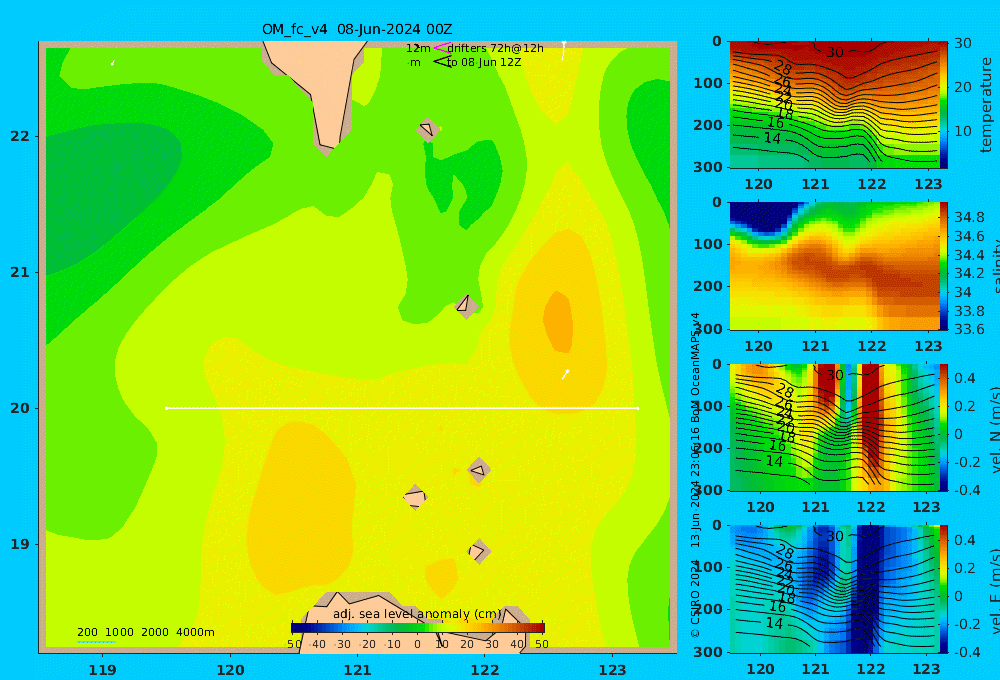
Task: Click western endpoint of the white transect line
Action: 166,408
